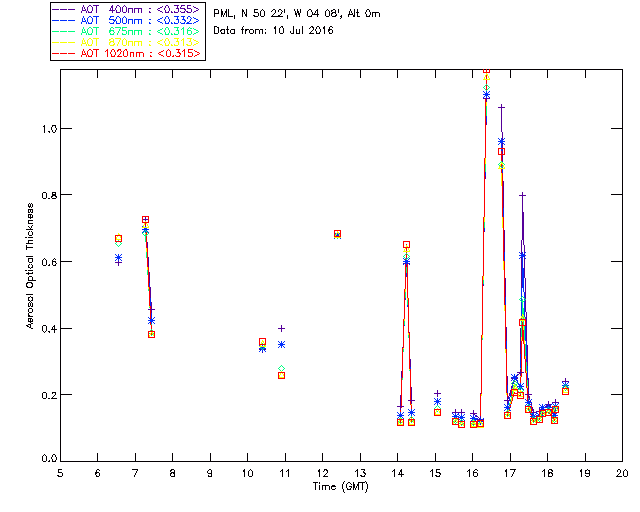Click the AOT 500nm legend entry
Viewport: 640px width, 512px height.
pyautogui.click(x=126, y=20)
